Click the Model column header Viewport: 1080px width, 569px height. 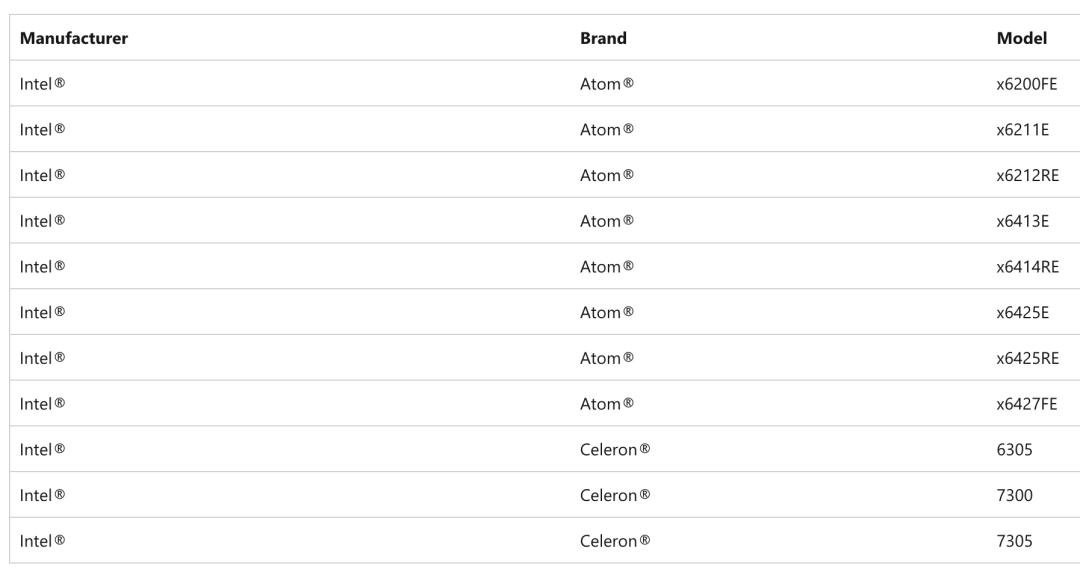(1022, 39)
